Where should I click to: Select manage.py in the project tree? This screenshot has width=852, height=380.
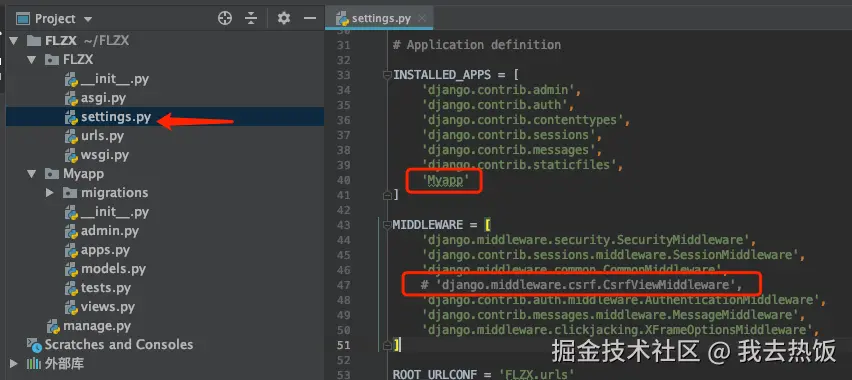point(97,326)
